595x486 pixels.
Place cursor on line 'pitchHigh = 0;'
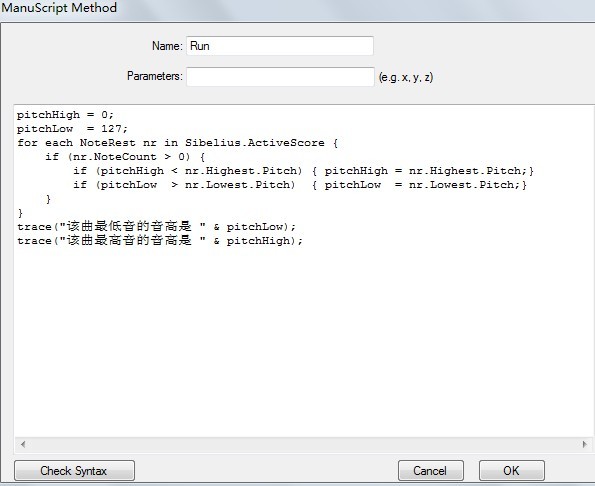click(65, 115)
